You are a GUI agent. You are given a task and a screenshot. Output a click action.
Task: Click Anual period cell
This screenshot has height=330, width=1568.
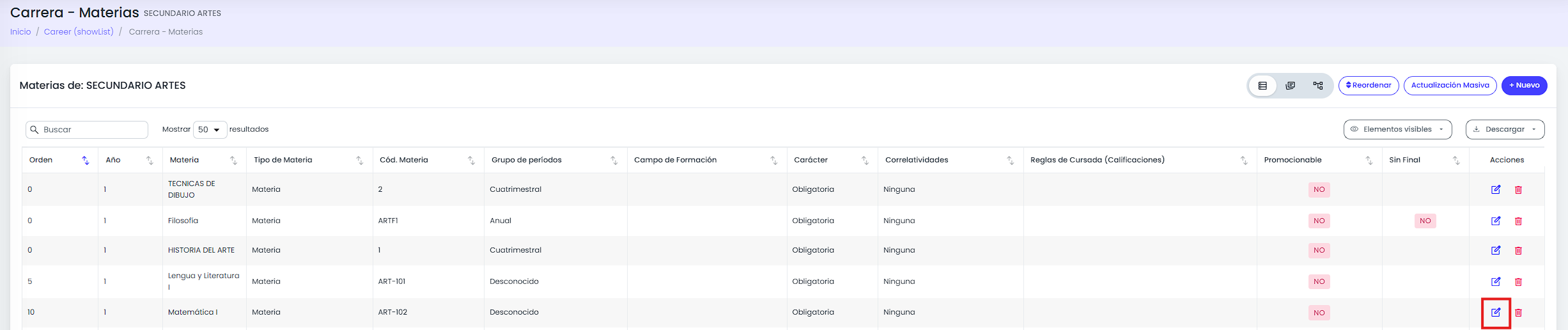click(x=501, y=221)
